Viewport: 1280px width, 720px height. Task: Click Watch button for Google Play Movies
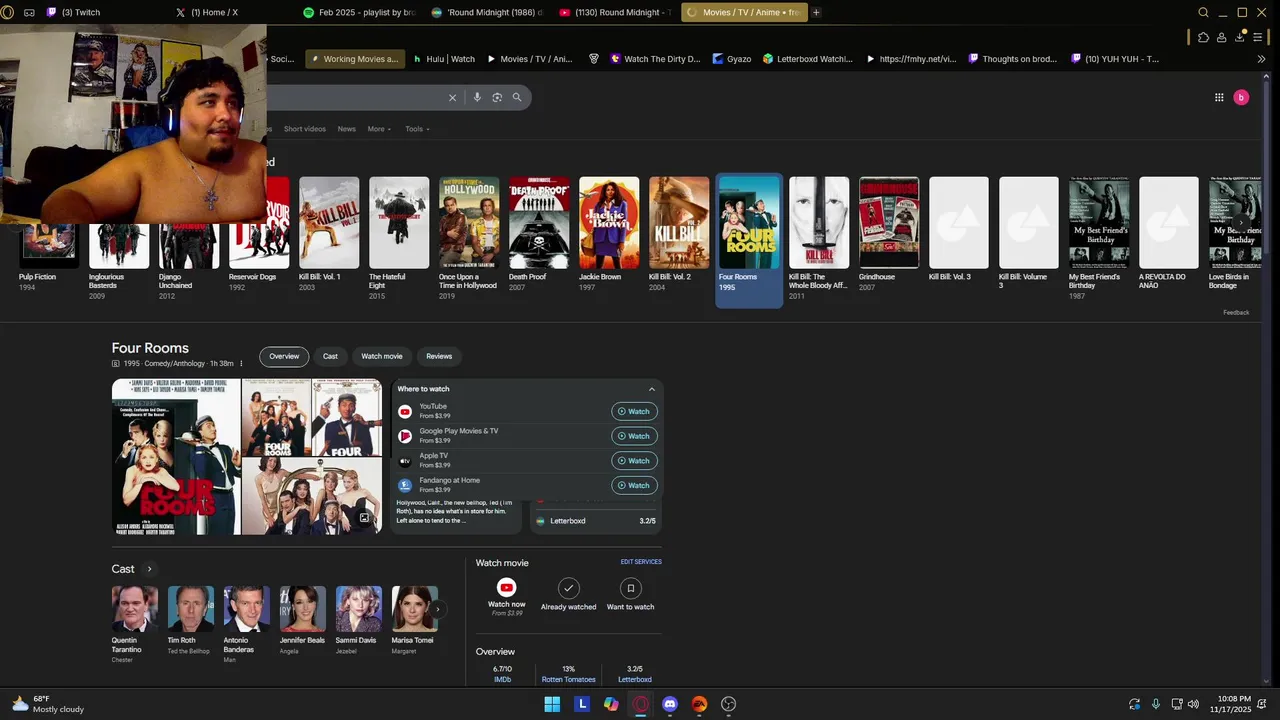634,436
